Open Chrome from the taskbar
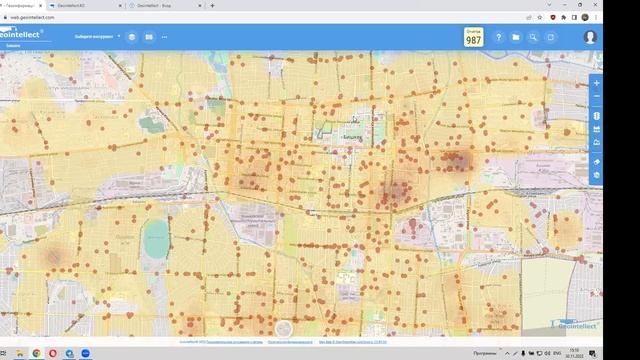Screen dimensions: 640x360 click(36, 353)
